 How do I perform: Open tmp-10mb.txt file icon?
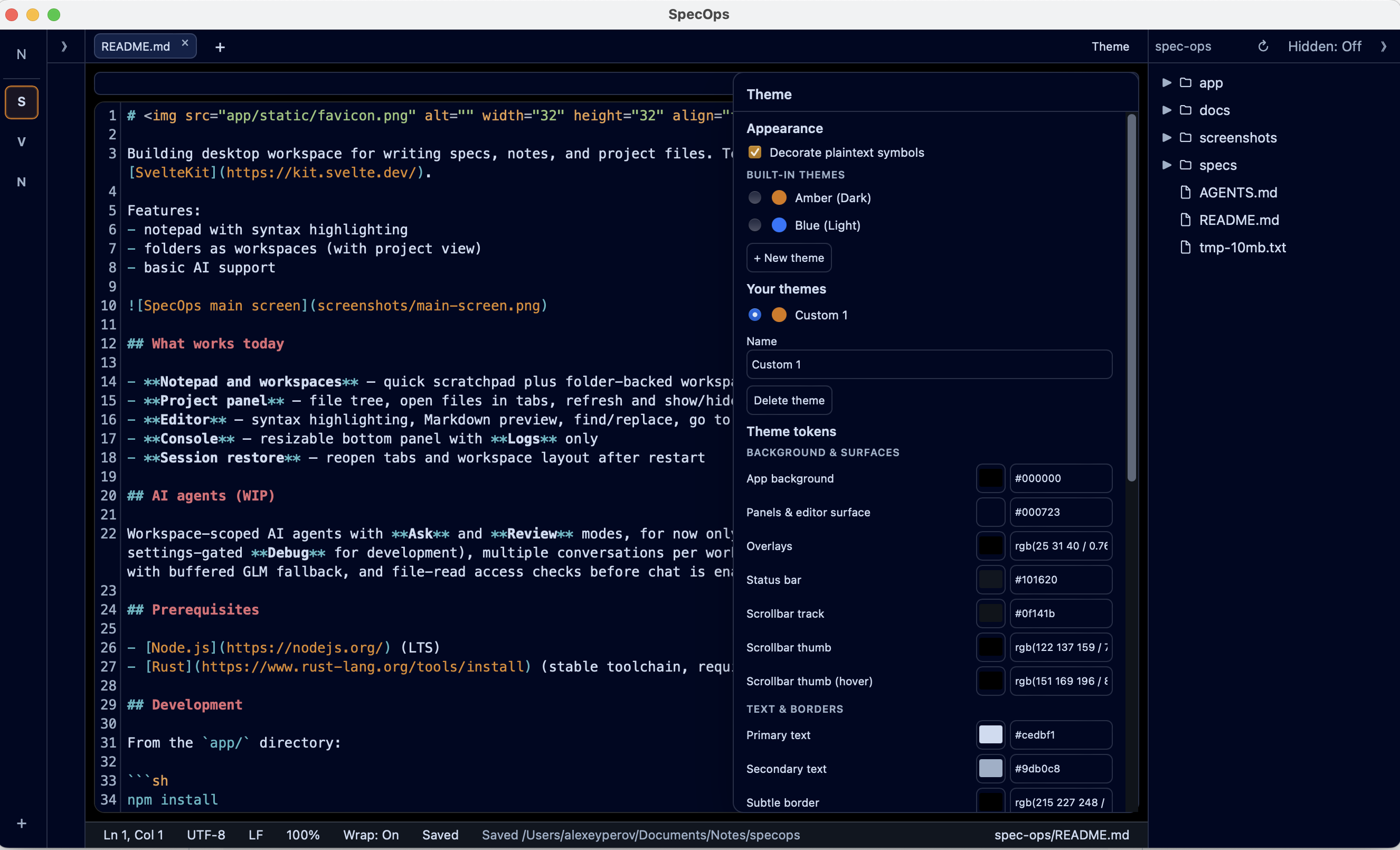[x=1185, y=247]
